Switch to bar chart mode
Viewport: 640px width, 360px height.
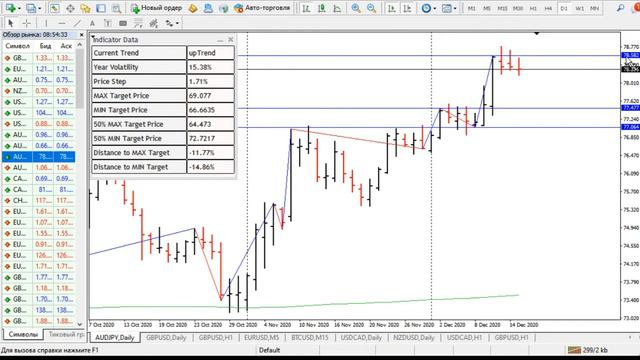click(x=306, y=8)
